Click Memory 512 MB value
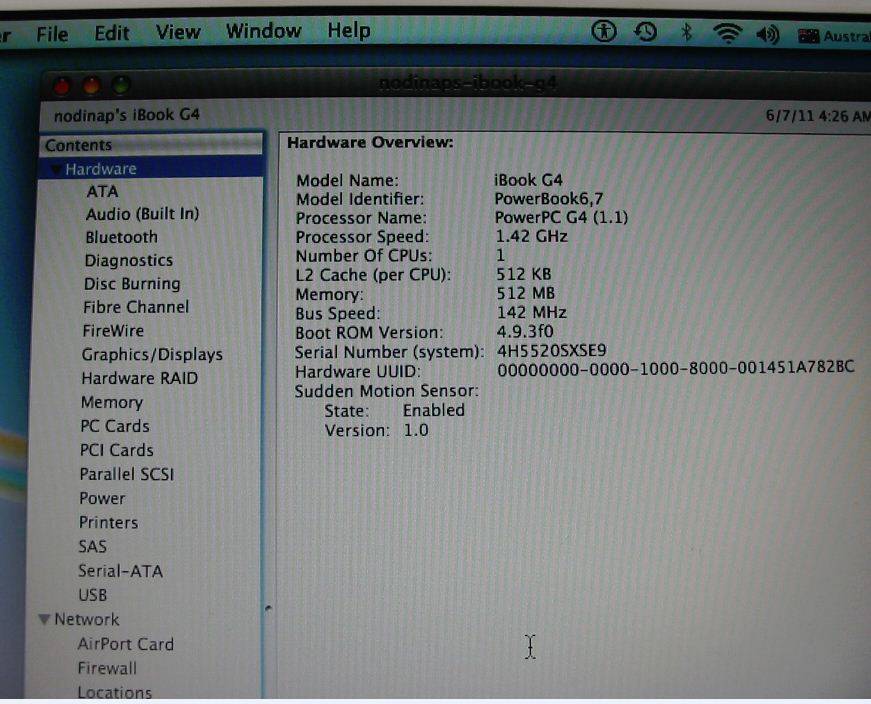 pos(525,293)
